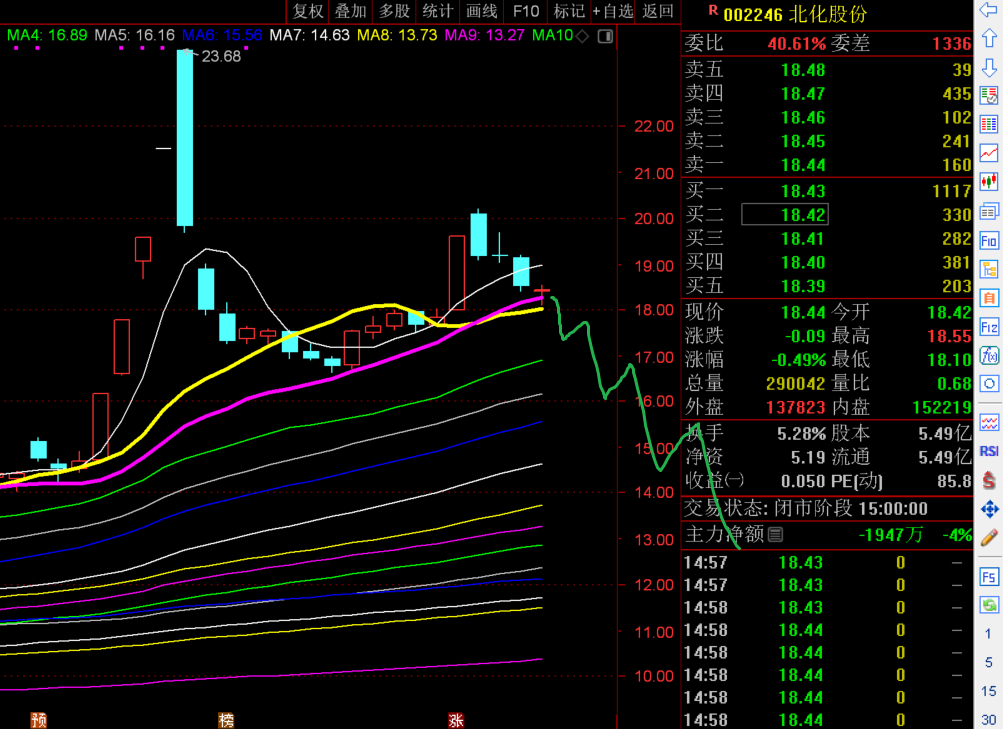Click the MA4: 16.89 legend label

click(x=47, y=35)
